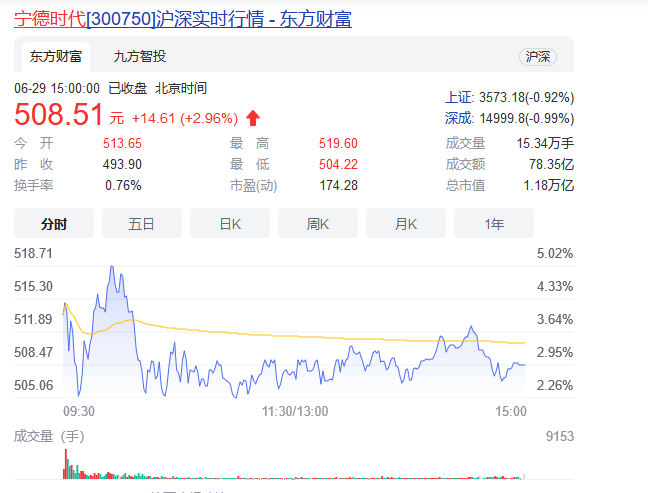Select the 分时 intraday chart tab
Image resolution: width=648 pixels, height=493 pixels.
[53, 223]
